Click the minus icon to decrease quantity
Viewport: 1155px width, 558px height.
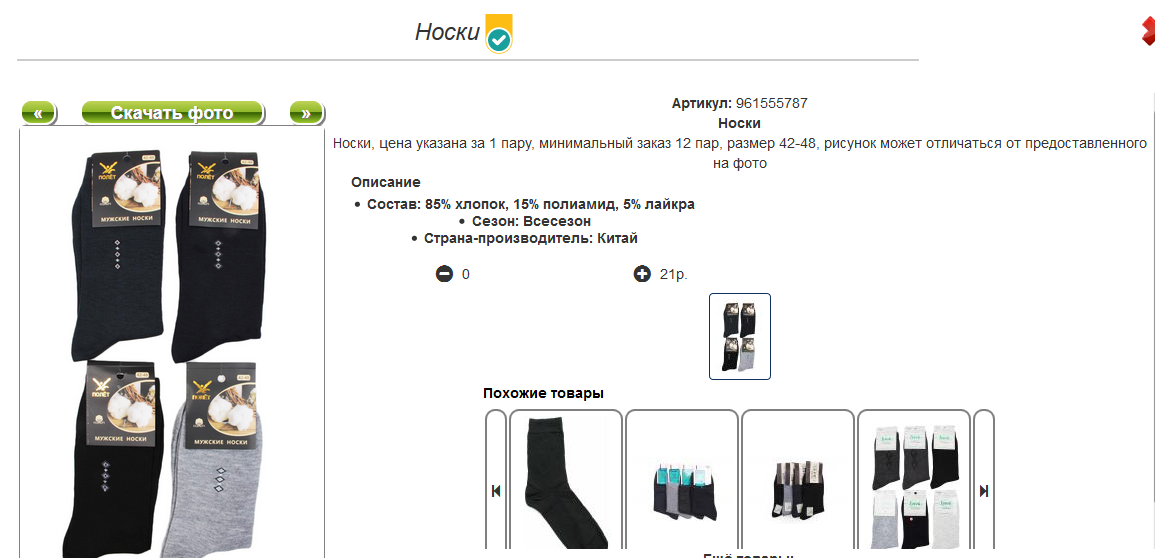coord(444,275)
